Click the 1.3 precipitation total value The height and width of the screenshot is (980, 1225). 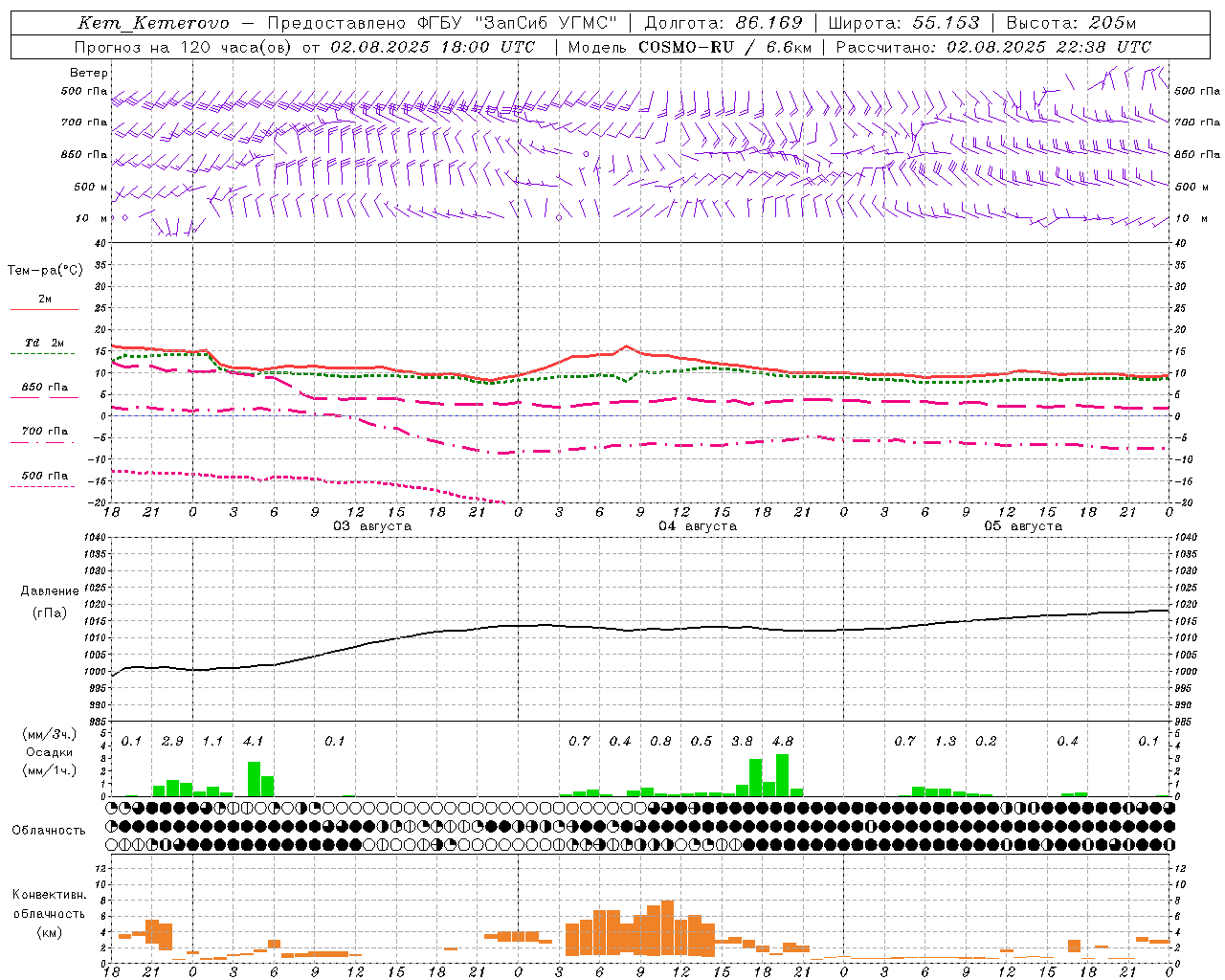point(946,742)
